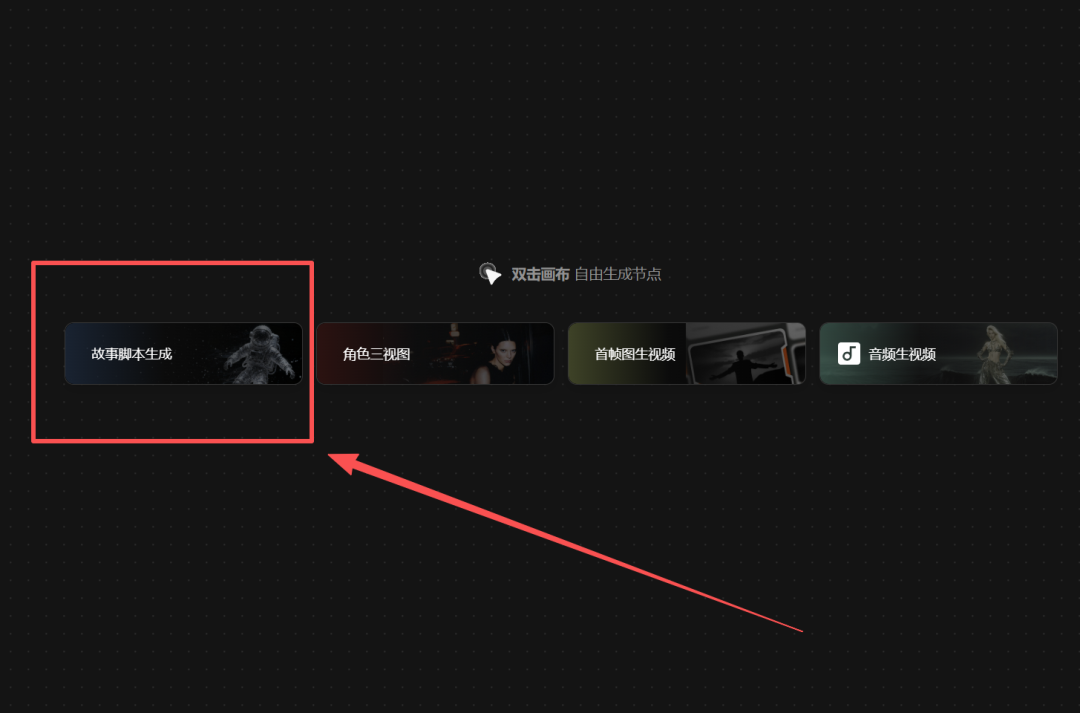Viewport: 1080px width, 713px height.
Task: Open the 角色三视图 template card
Action: [435, 353]
